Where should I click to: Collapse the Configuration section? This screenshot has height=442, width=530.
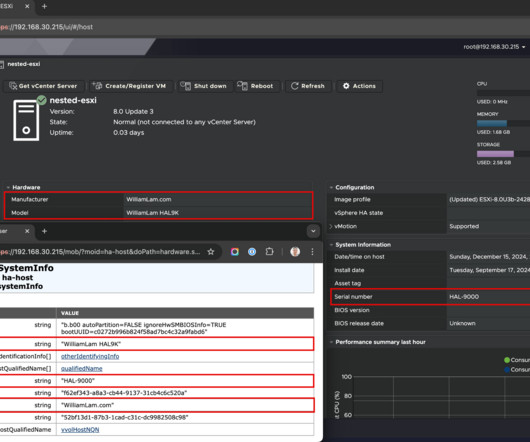[x=331, y=187]
